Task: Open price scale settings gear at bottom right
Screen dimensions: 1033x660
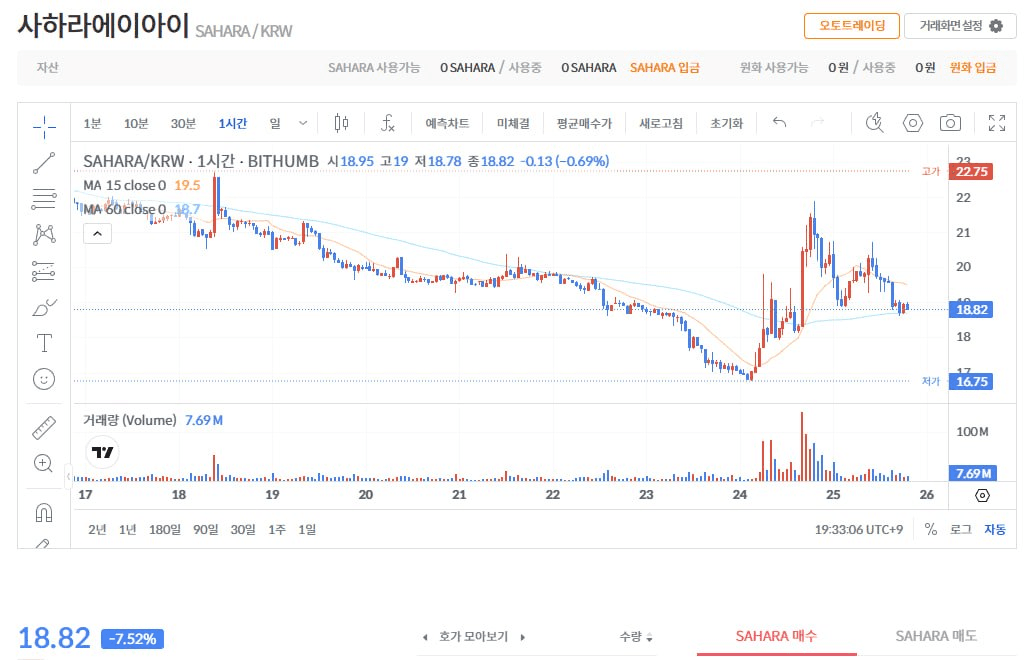Action: click(982, 495)
